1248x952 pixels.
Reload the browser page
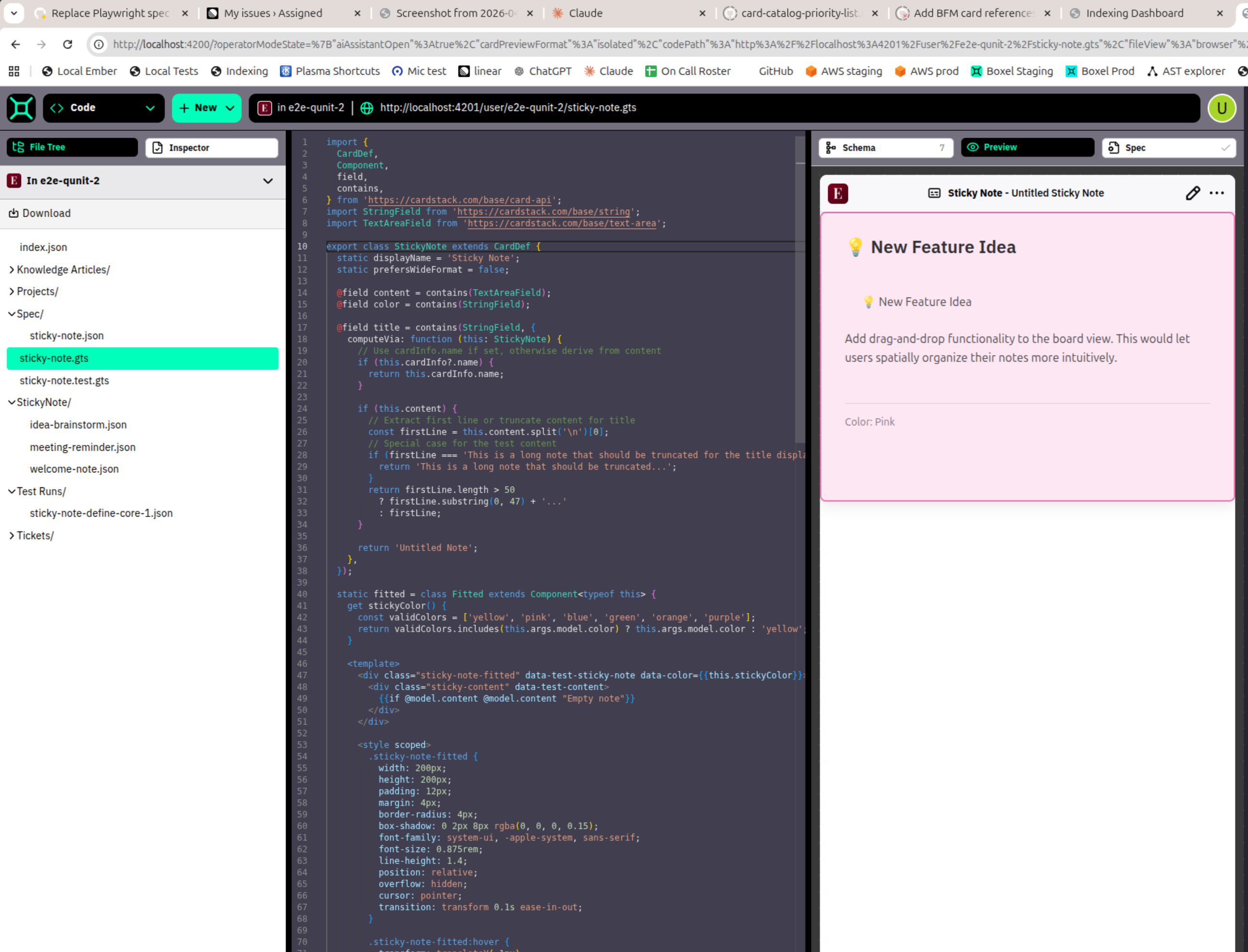(x=68, y=44)
